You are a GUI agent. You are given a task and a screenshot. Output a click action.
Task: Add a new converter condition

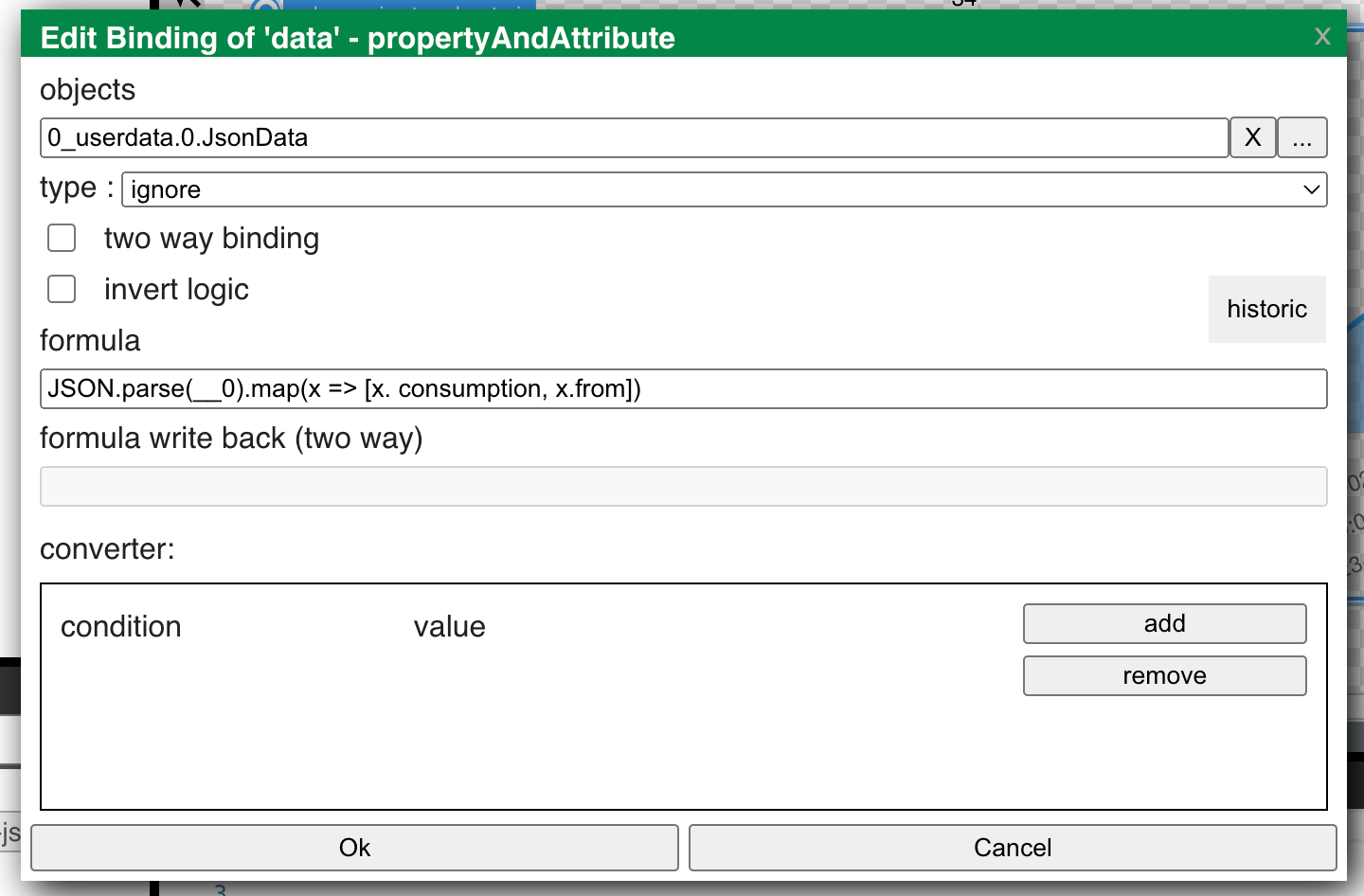point(1164,623)
